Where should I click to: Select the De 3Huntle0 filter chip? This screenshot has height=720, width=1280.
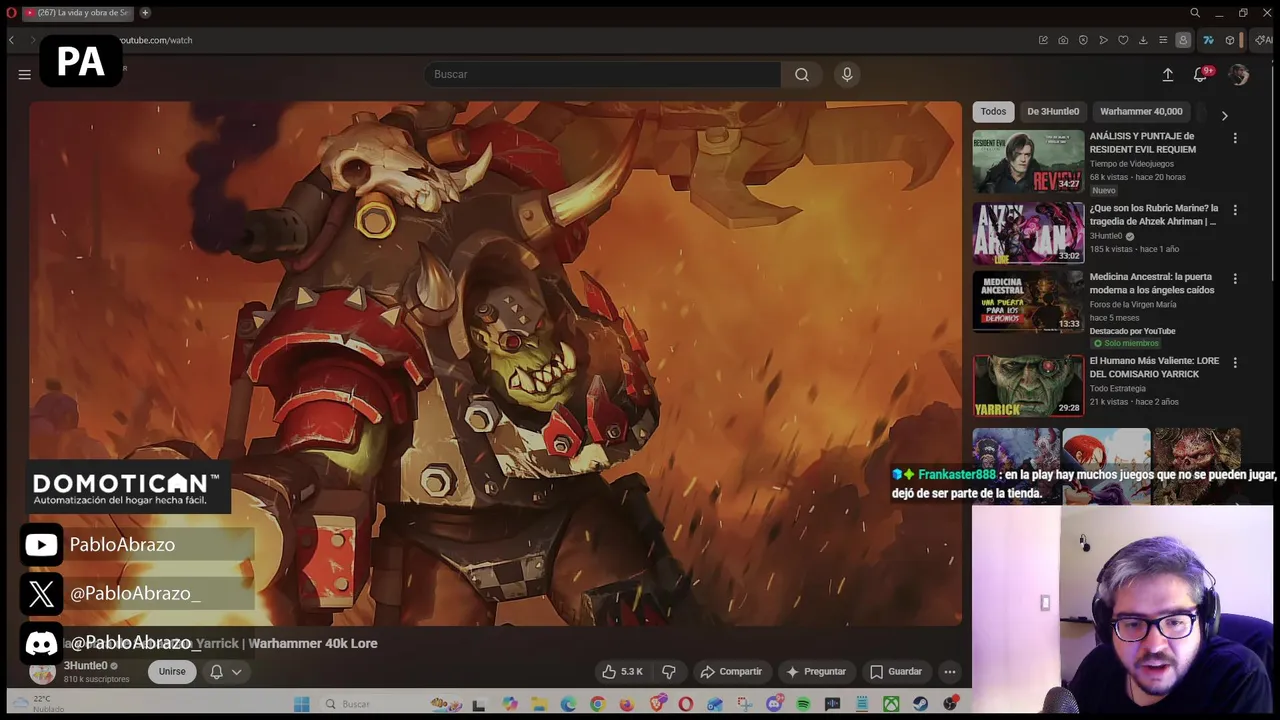tap(1053, 112)
